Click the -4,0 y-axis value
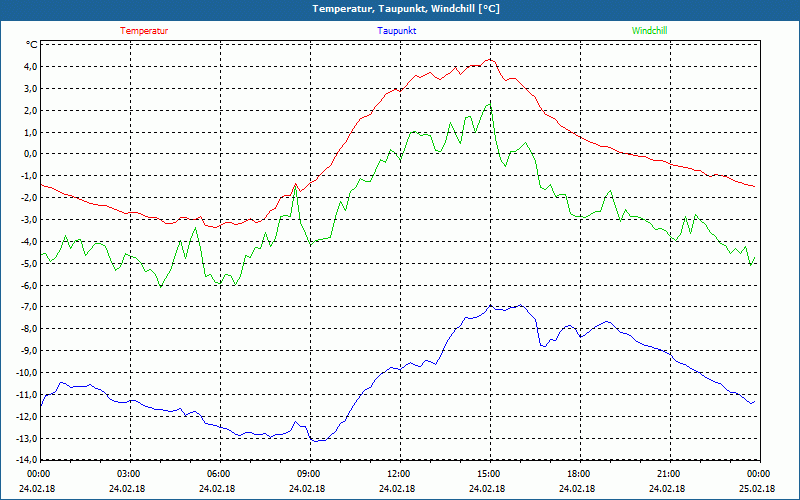This screenshot has width=800, height=500. point(28,242)
